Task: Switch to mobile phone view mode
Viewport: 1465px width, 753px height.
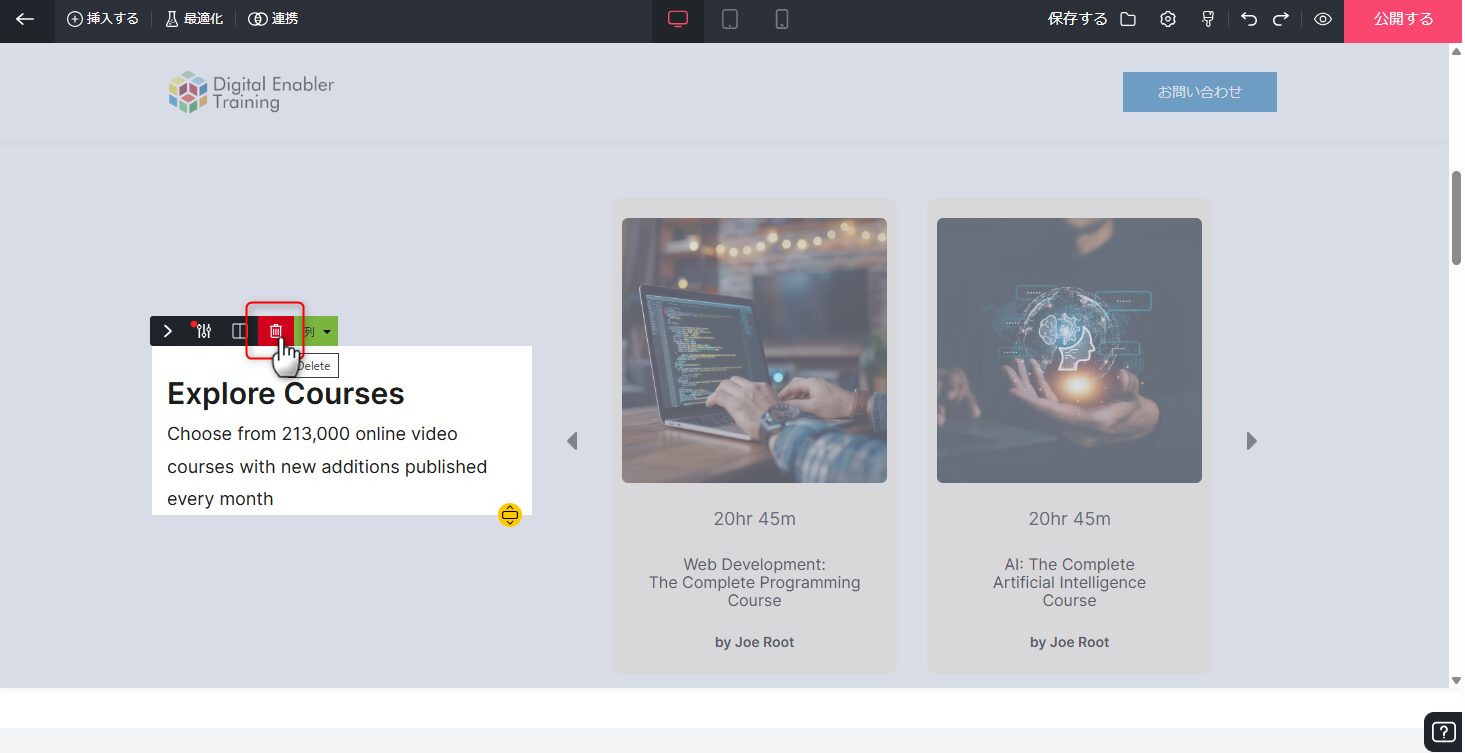Action: pos(782,19)
